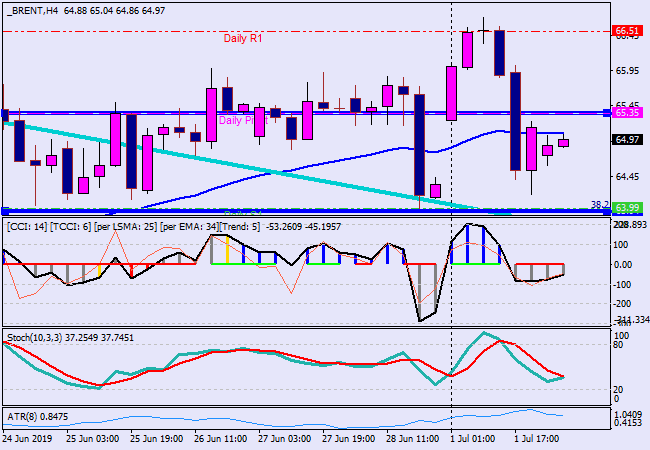Click the 65.95 price axis value

click(x=627, y=70)
